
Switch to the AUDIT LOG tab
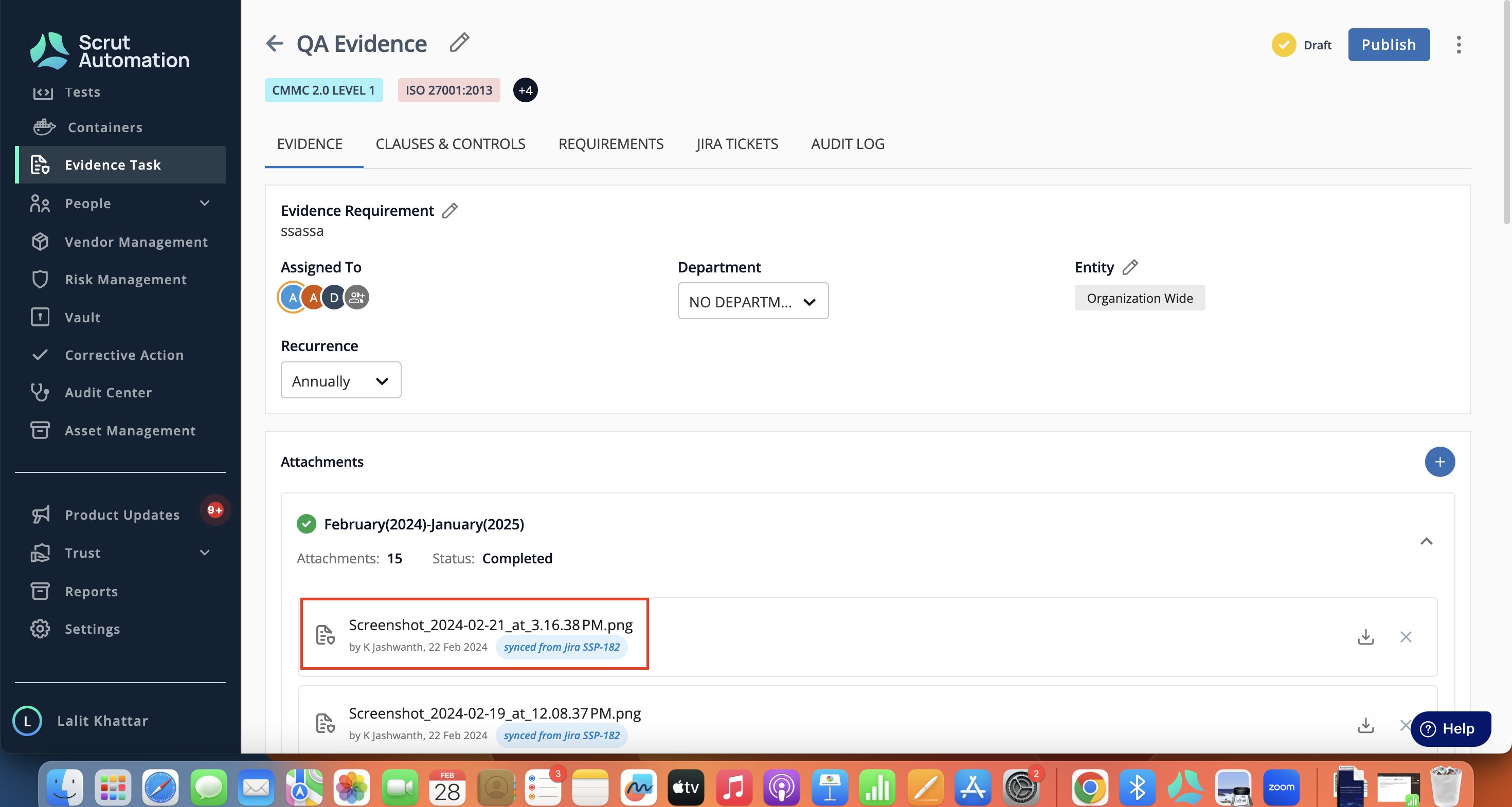click(x=848, y=144)
